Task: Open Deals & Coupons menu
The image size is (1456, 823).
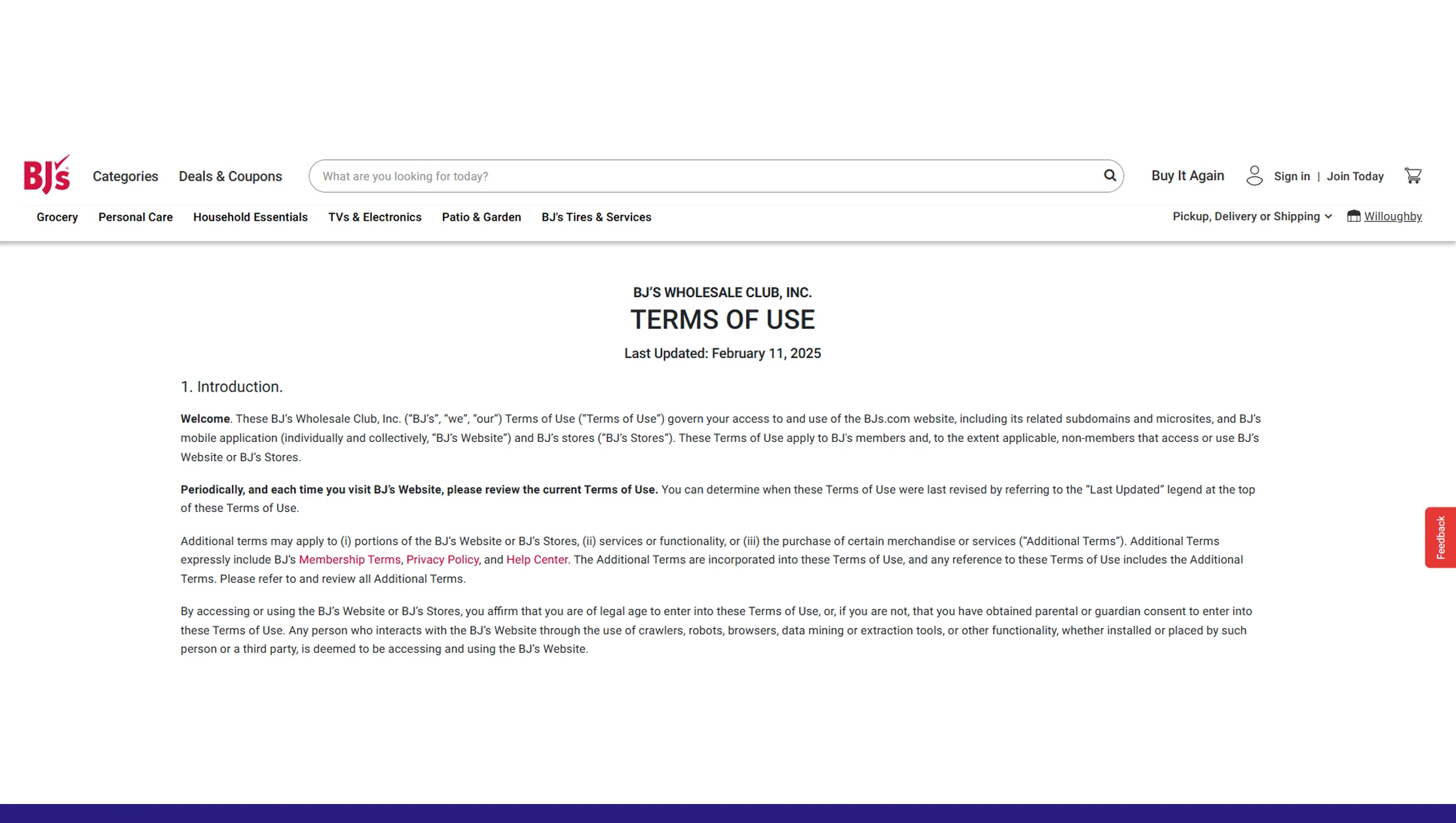Action: pos(230,176)
